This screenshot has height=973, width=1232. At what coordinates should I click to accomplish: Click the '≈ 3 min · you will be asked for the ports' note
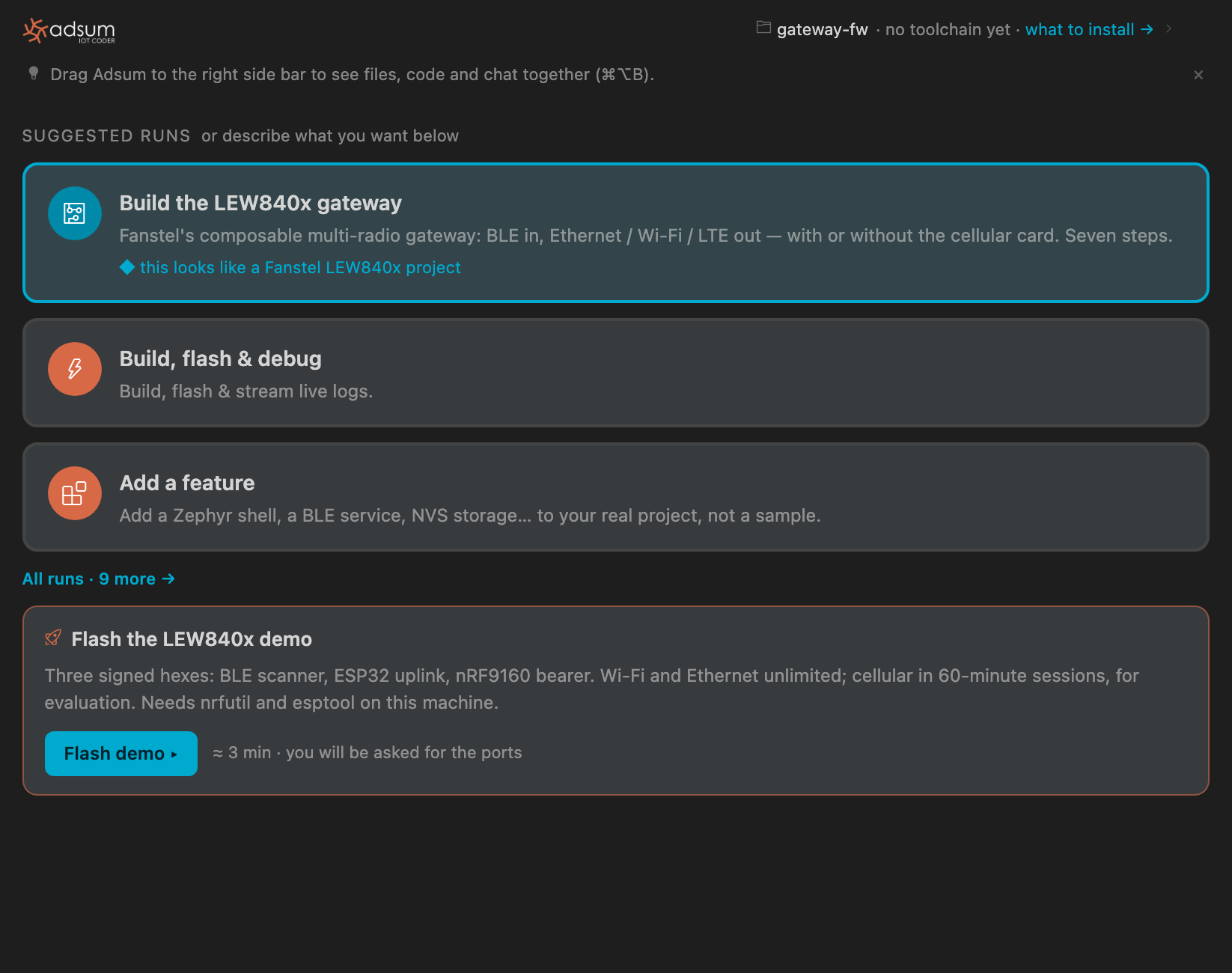pyautogui.click(x=368, y=752)
